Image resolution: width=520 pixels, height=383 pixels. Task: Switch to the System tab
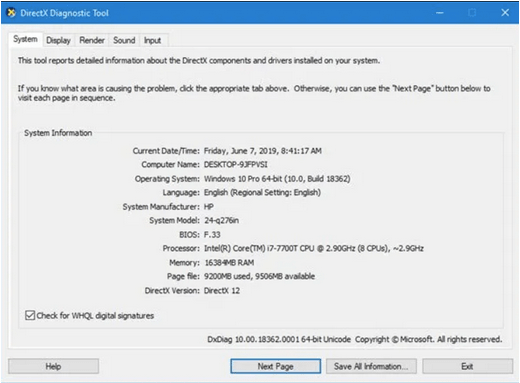[x=25, y=39]
